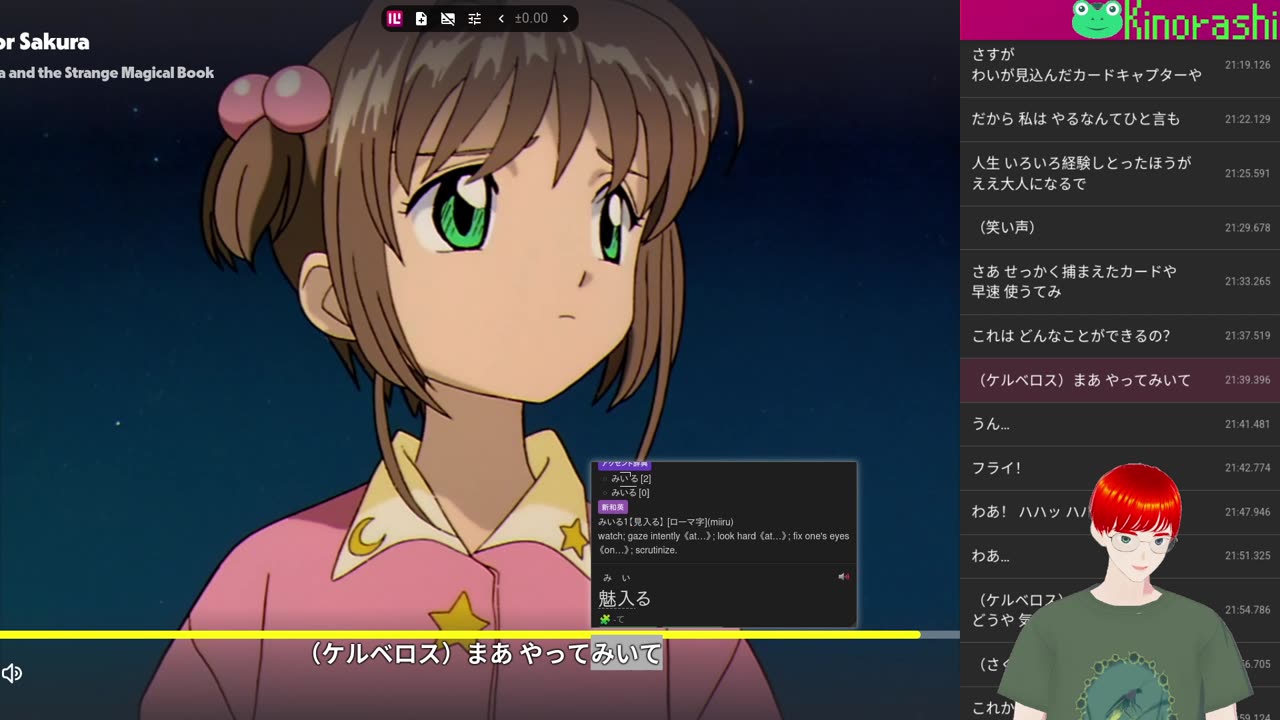The image size is (1280, 720).
Task: Click the ±0.00 subtitle offset field
Action: pyautogui.click(x=532, y=18)
